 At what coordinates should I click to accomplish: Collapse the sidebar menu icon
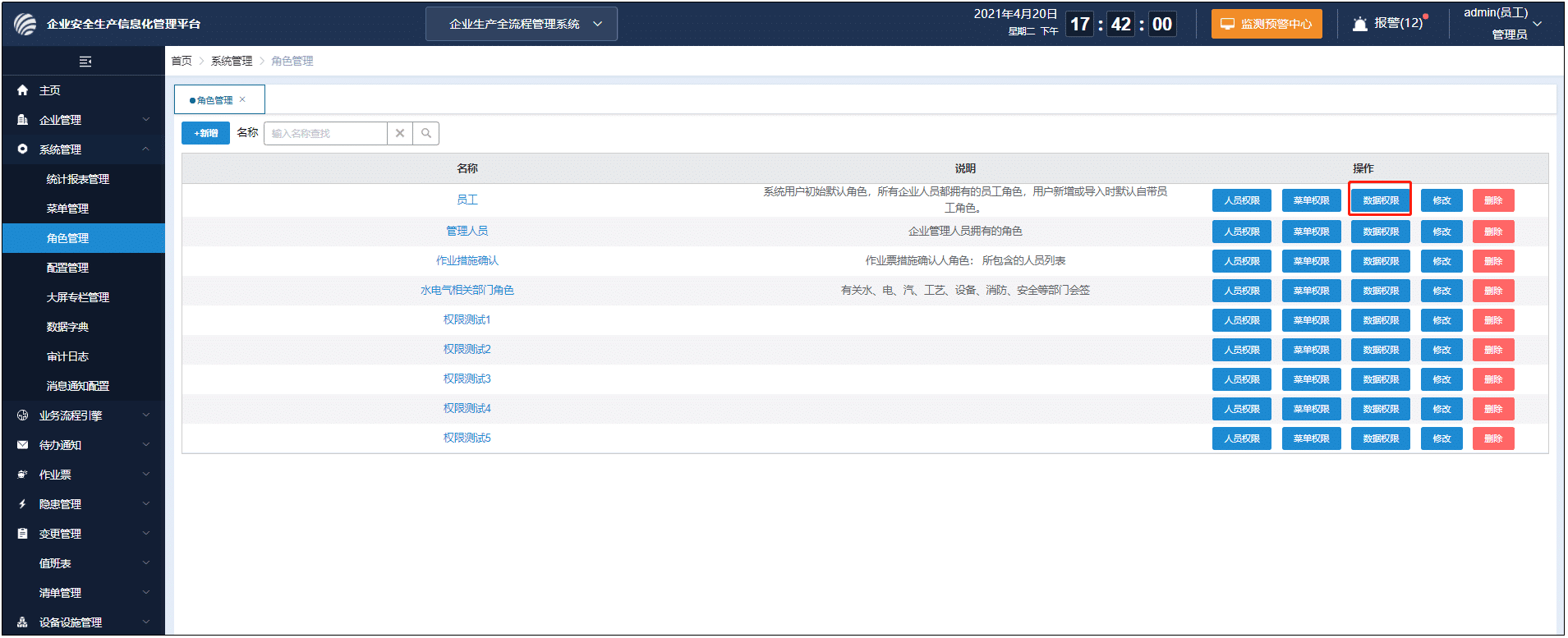click(x=85, y=62)
